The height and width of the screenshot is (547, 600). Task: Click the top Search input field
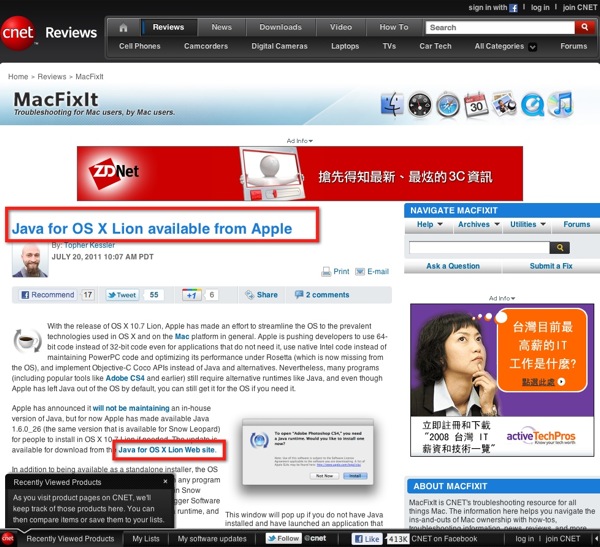tap(500, 27)
